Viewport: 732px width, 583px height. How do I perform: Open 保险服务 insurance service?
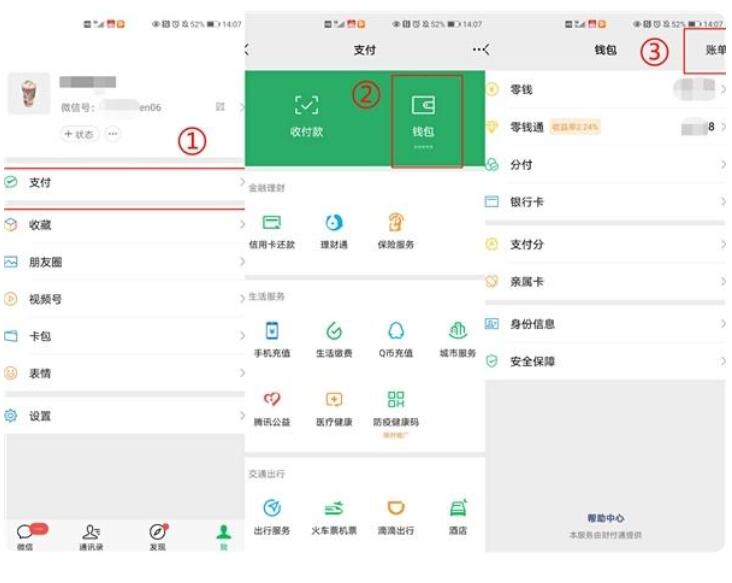pyautogui.click(x=396, y=232)
